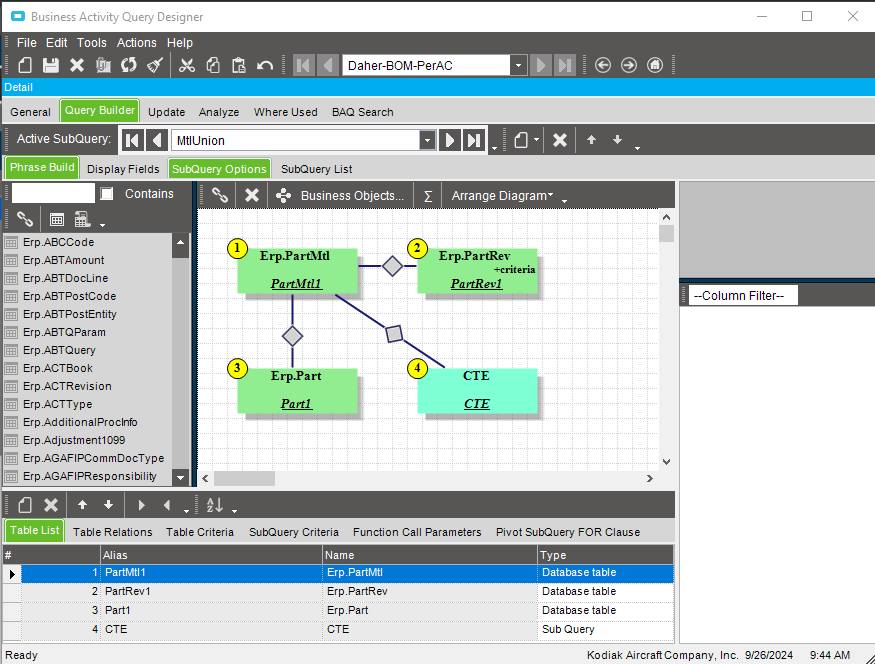The width and height of the screenshot is (875, 664).
Task: Click the Refresh icon in main toolbar
Action: click(129, 65)
